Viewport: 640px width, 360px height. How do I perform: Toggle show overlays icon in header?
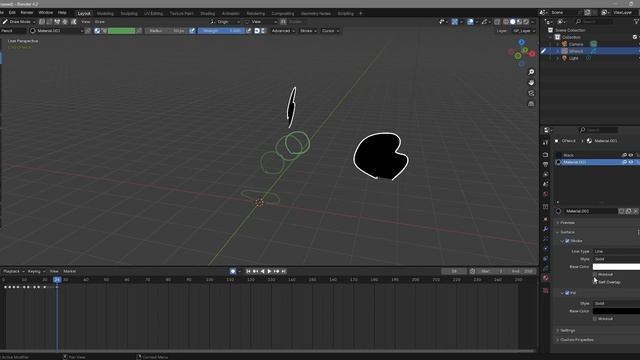(x=470, y=22)
